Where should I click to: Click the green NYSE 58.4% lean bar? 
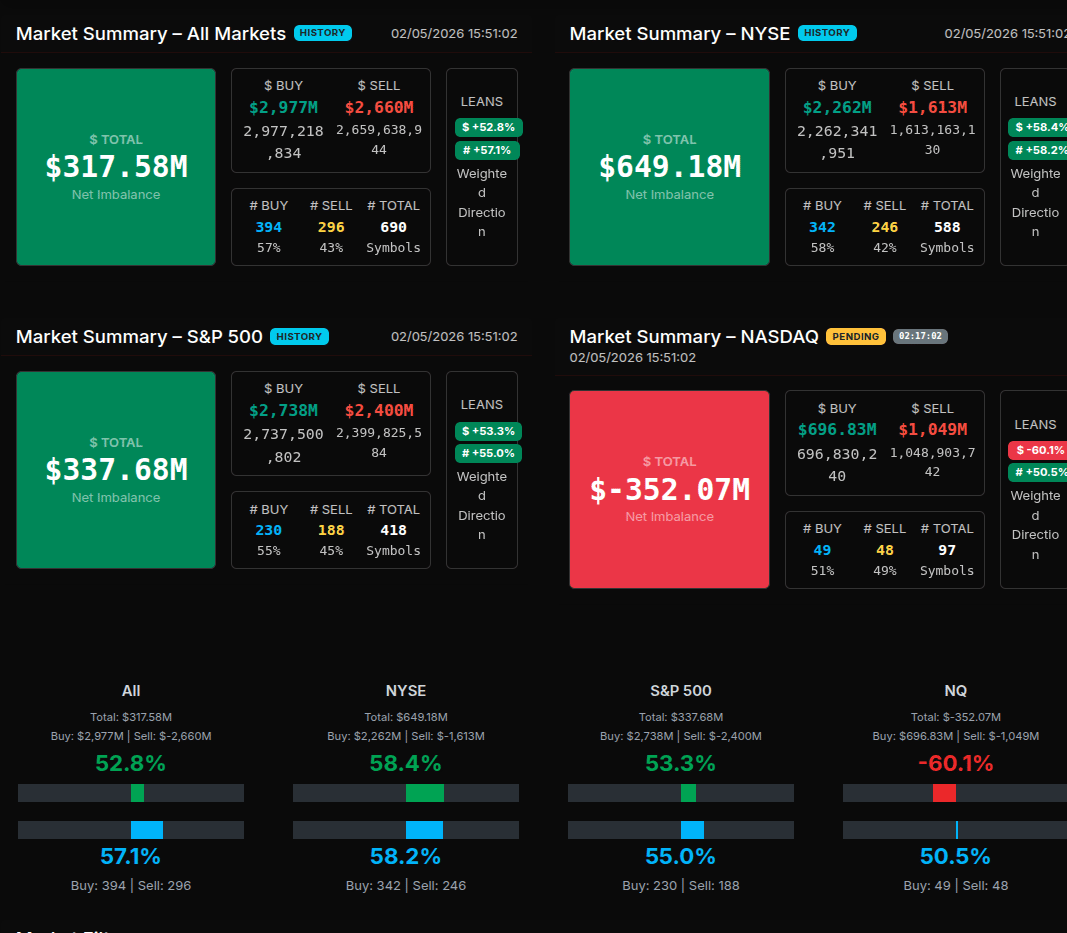tap(424, 793)
